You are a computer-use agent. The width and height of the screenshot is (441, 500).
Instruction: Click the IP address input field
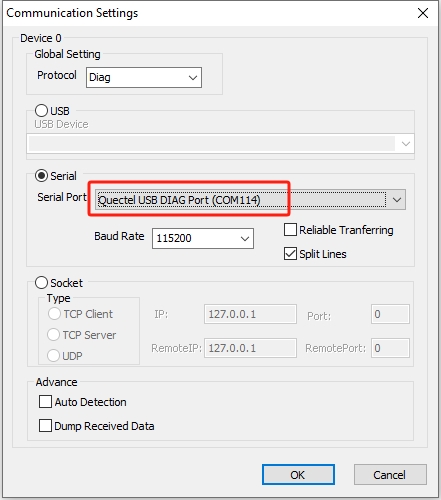pyautogui.click(x=250, y=314)
